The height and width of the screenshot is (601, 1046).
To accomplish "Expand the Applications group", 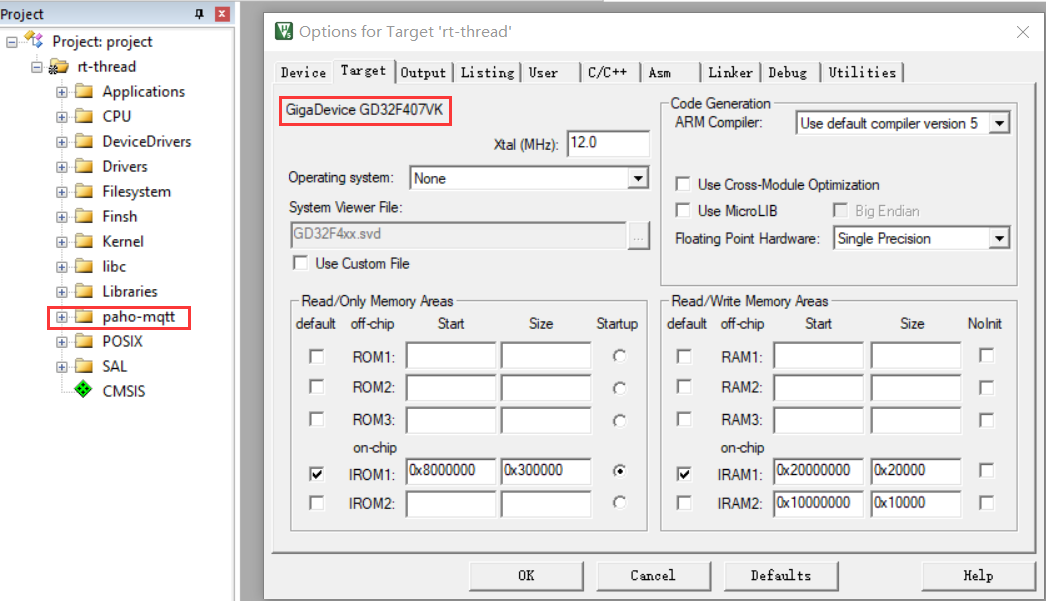I will [x=61, y=92].
